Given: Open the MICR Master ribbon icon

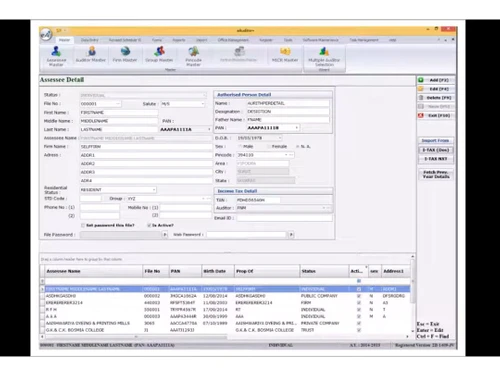Looking at the screenshot, I should click(x=285, y=55).
